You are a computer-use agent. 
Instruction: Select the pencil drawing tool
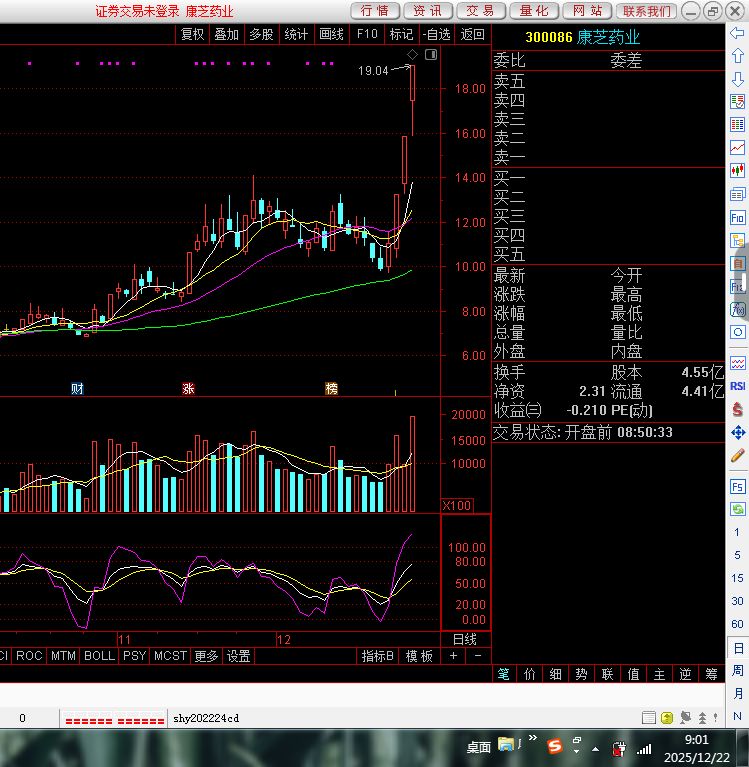click(737, 456)
